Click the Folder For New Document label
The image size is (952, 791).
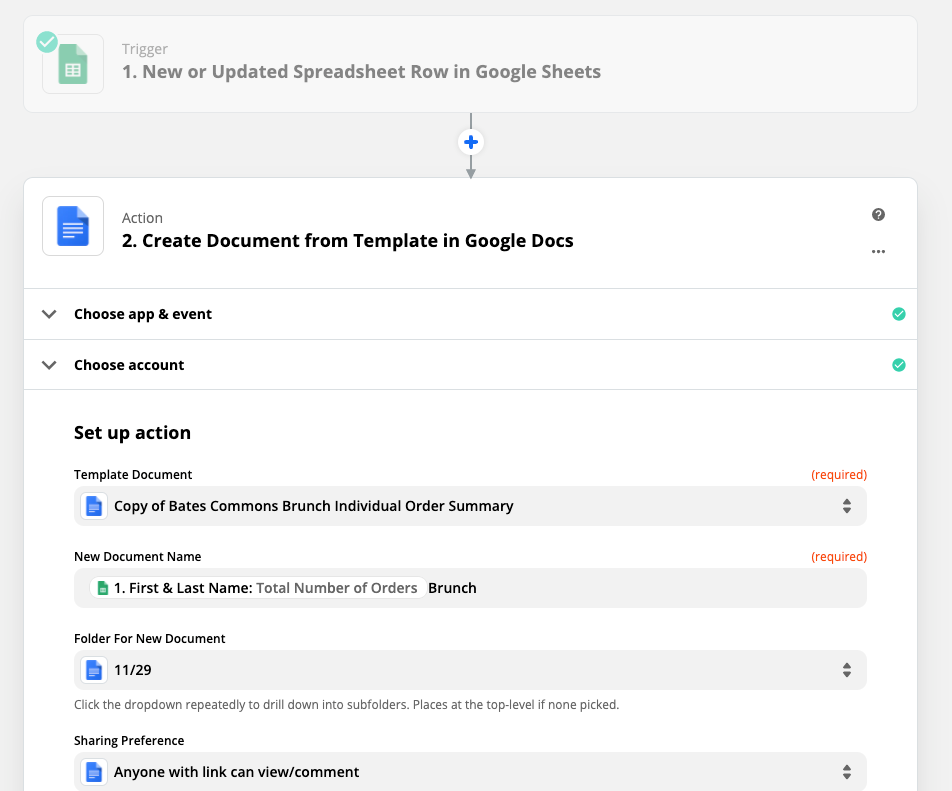pos(149,639)
